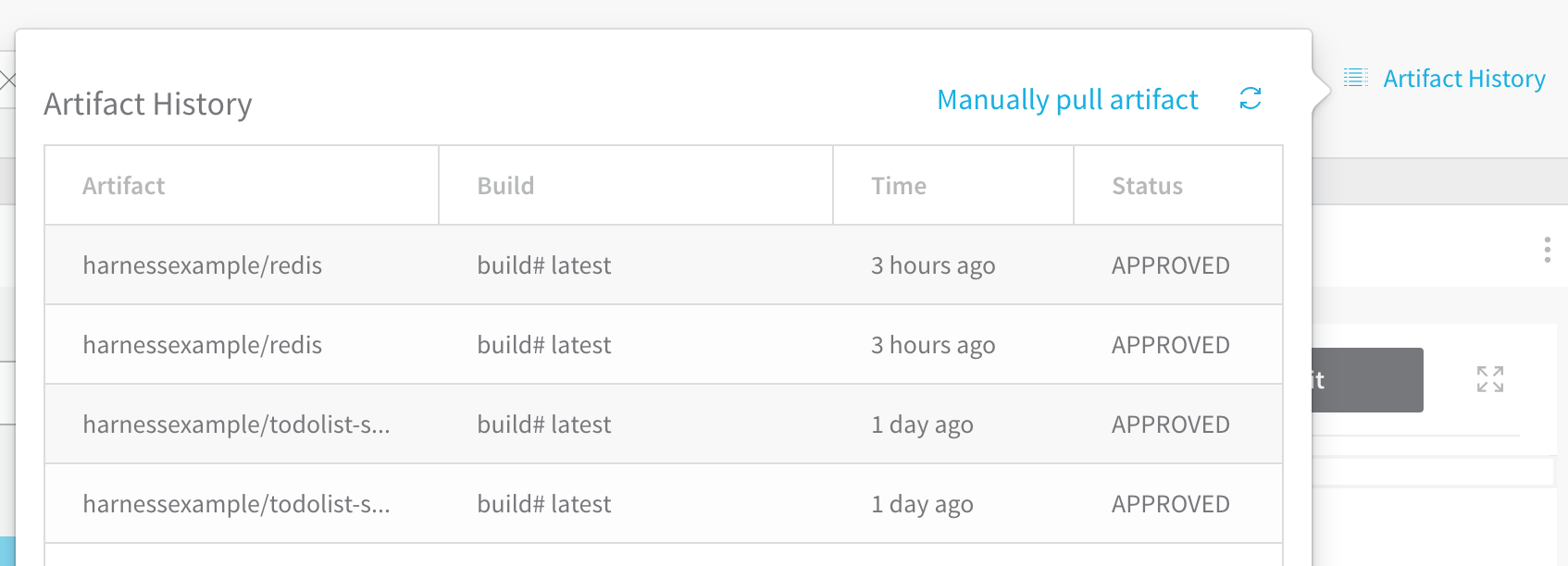Click Manually pull artifact link
Screen dimensions: 1568x566
click(1067, 100)
